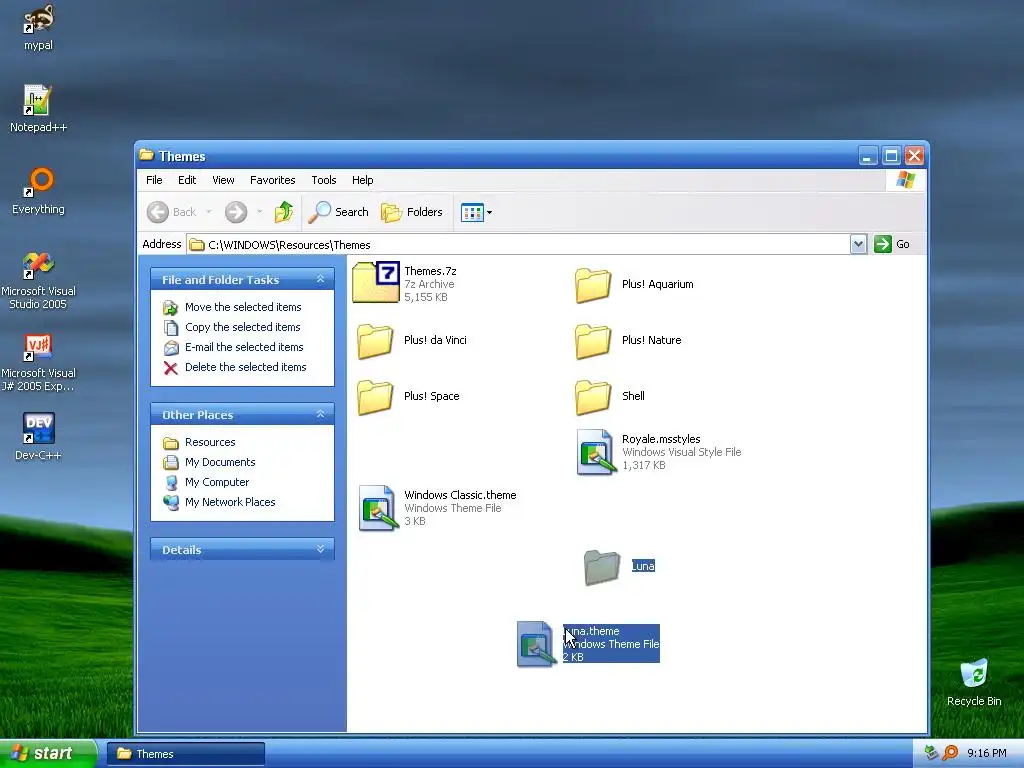Collapse the File and Folder Tasks panel
This screenshot has height=768, width=1024.
pyautogui.click(x=320, y=279)
